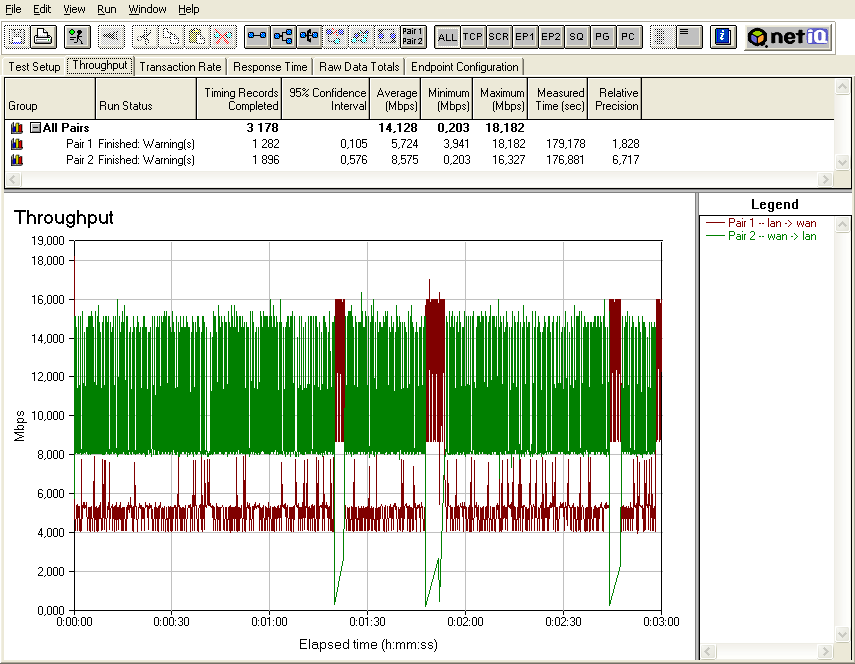Collapse the All Pairs tree group
Image resolution: width=855 pixels, height=664 pixels.
[35, 128]
